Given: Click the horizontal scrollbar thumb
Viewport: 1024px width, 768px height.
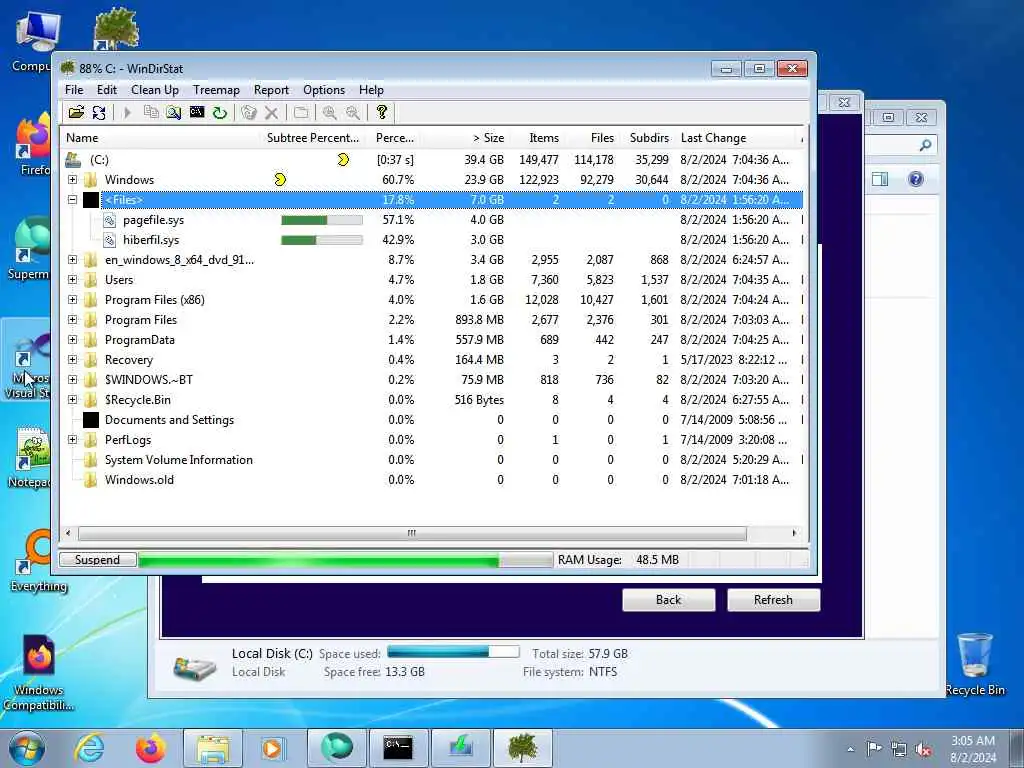Looking at the screenshot, I should coord(412,533).
